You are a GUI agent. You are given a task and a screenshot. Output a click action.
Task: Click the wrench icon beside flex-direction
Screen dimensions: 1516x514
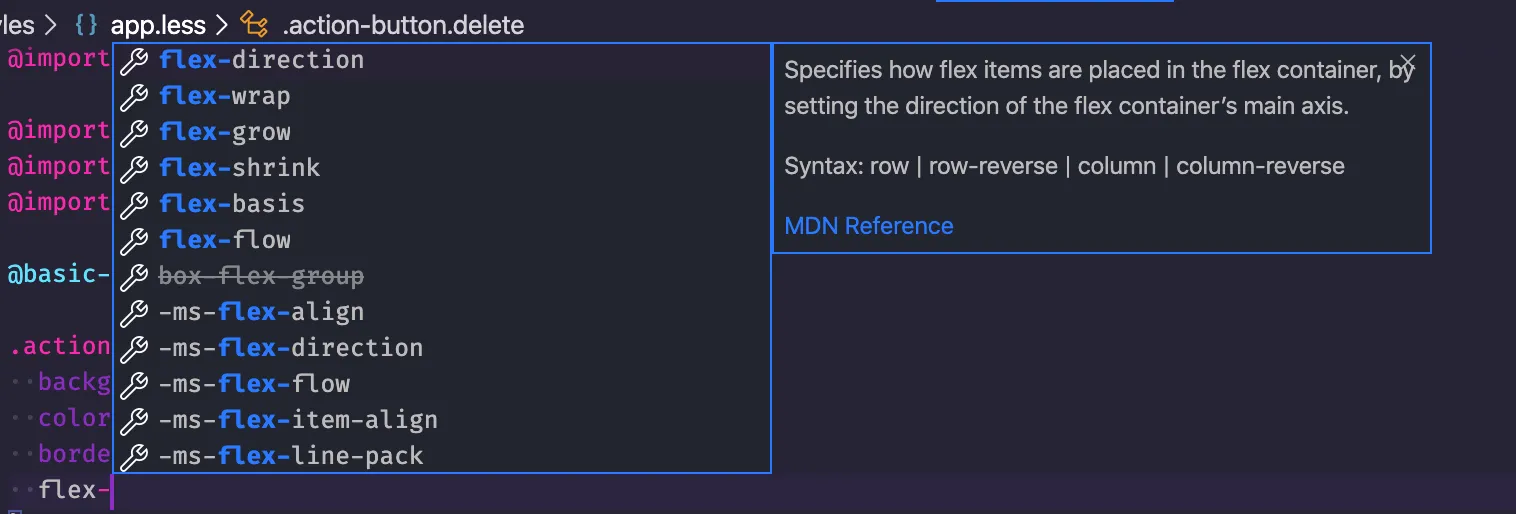pos(134,61)
